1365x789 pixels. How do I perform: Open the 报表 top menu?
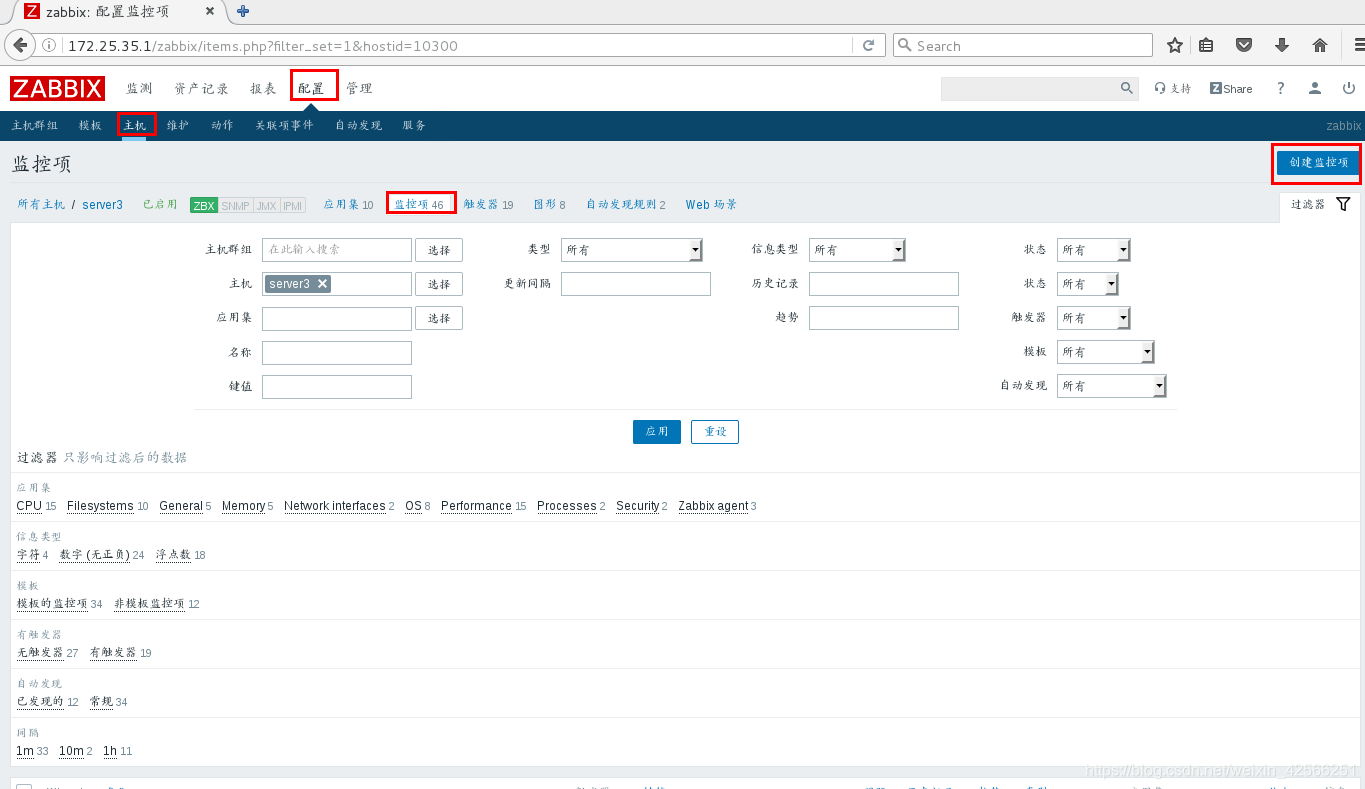(263, 88)
